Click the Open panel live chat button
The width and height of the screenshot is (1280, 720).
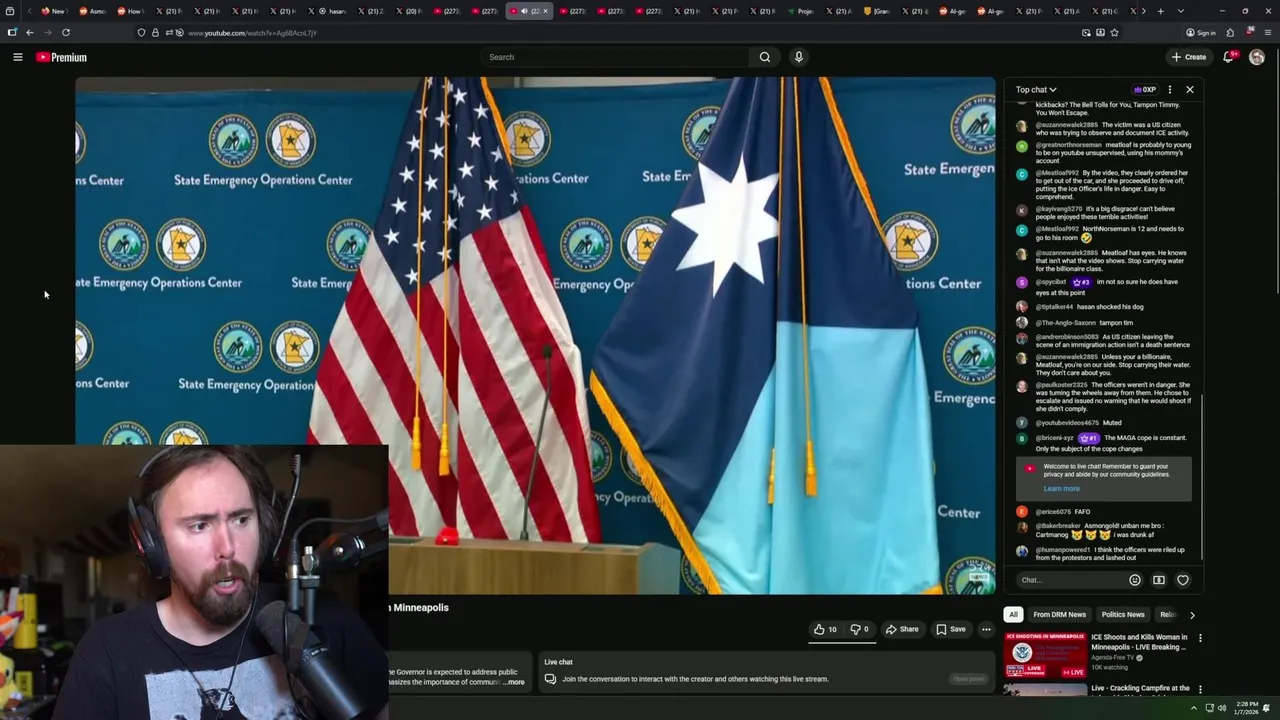968,679
